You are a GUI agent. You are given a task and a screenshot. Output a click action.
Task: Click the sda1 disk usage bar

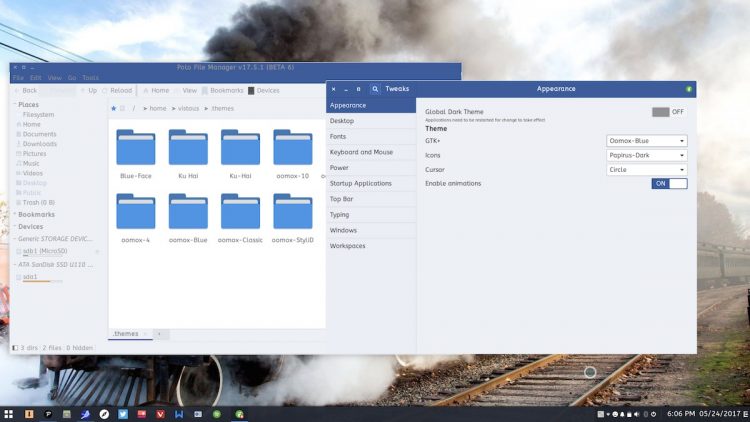click(43, 281)
